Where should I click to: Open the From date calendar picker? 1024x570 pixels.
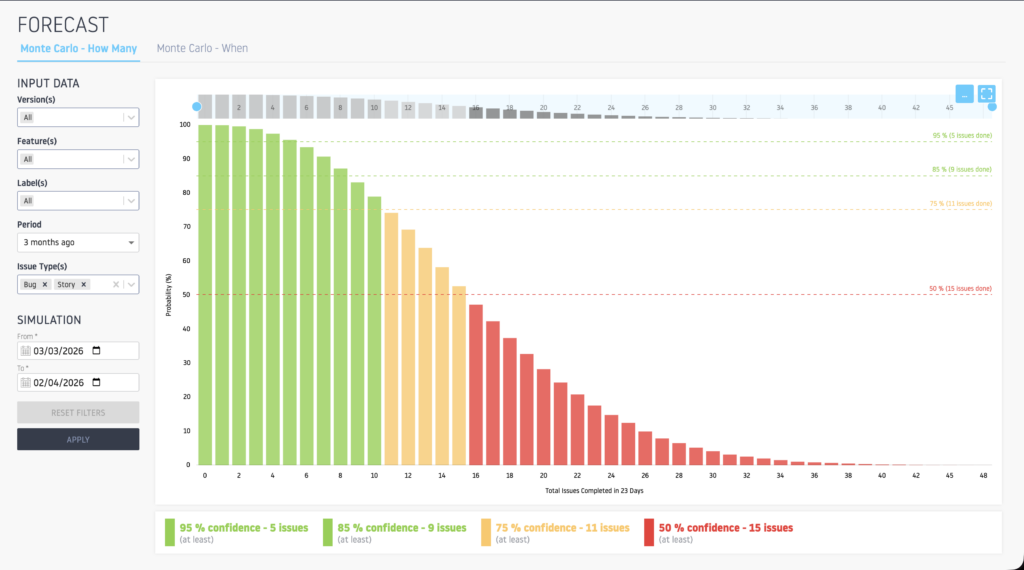coord(97,351)
